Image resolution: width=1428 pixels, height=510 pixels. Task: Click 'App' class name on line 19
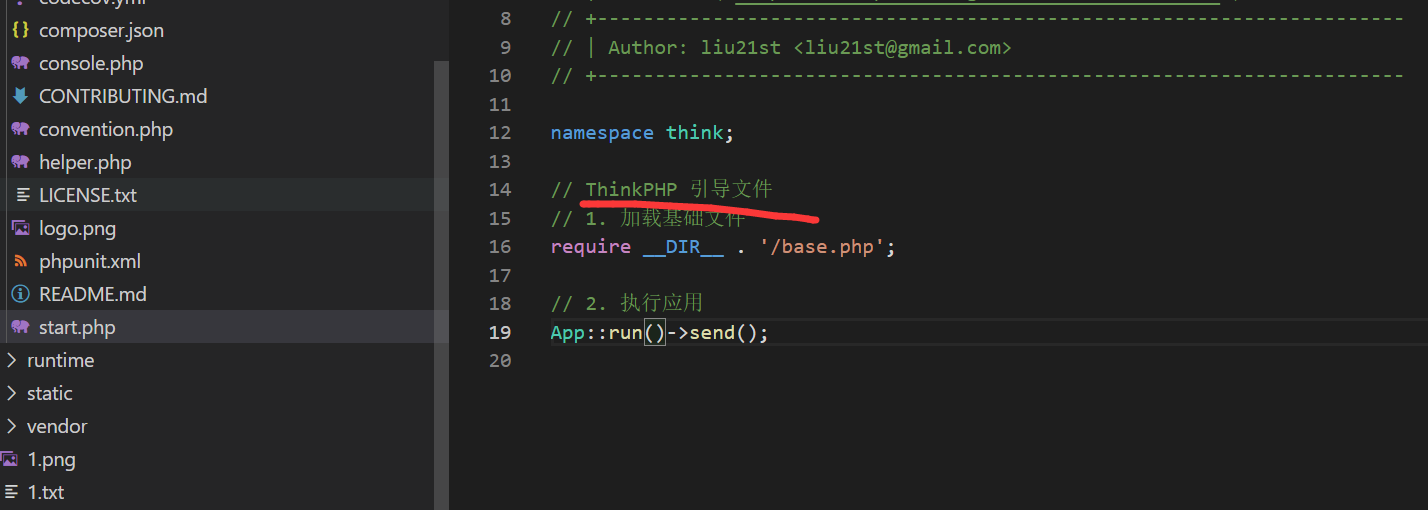pos(567,332)
